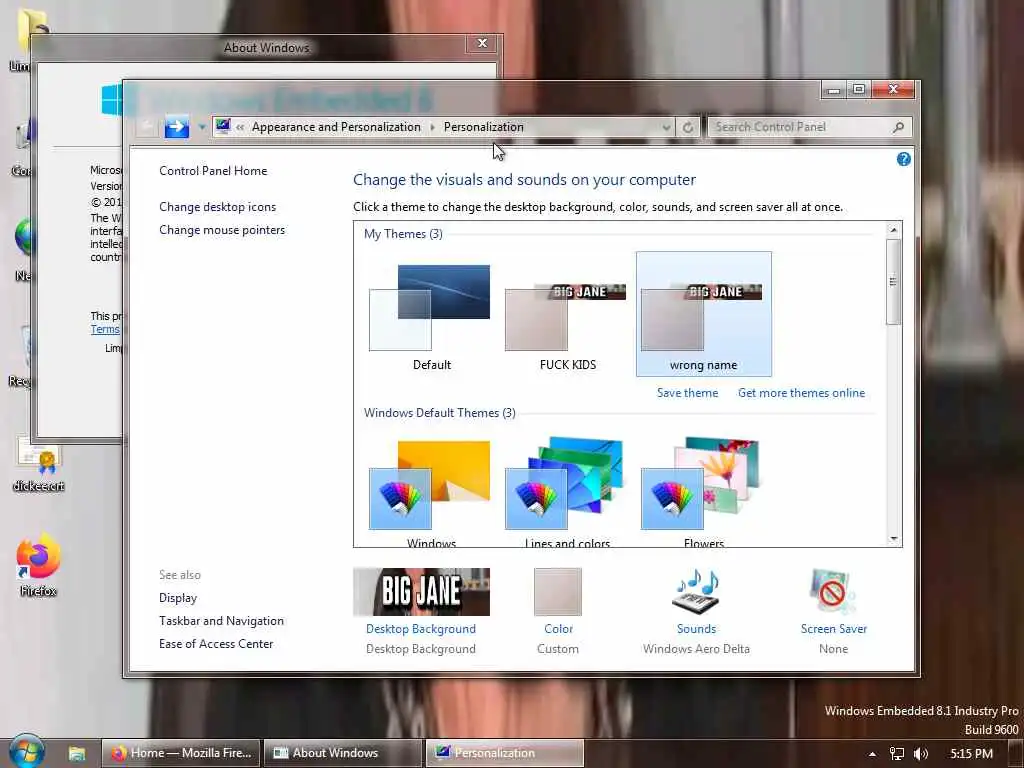Open the volume tray icon
The height and width of the screenshot is (768, 1024).
(921, 754)
